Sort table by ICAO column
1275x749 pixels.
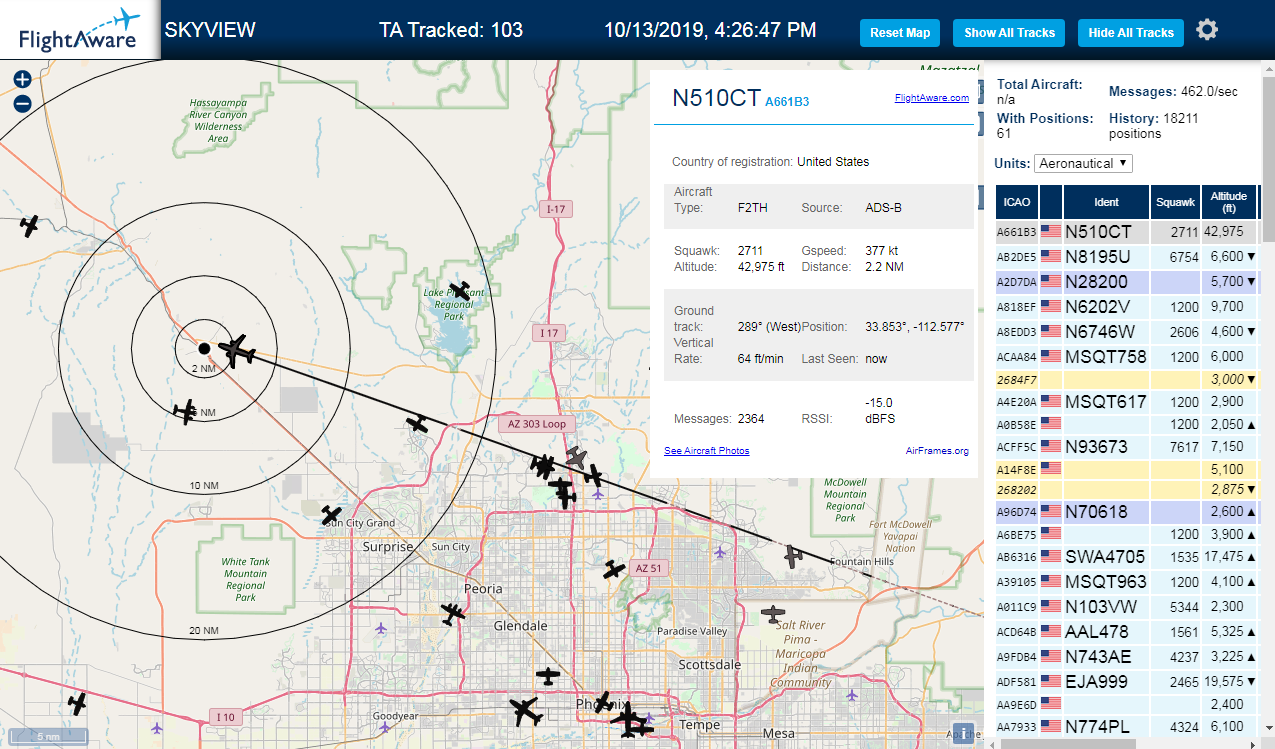point(1017,202)
